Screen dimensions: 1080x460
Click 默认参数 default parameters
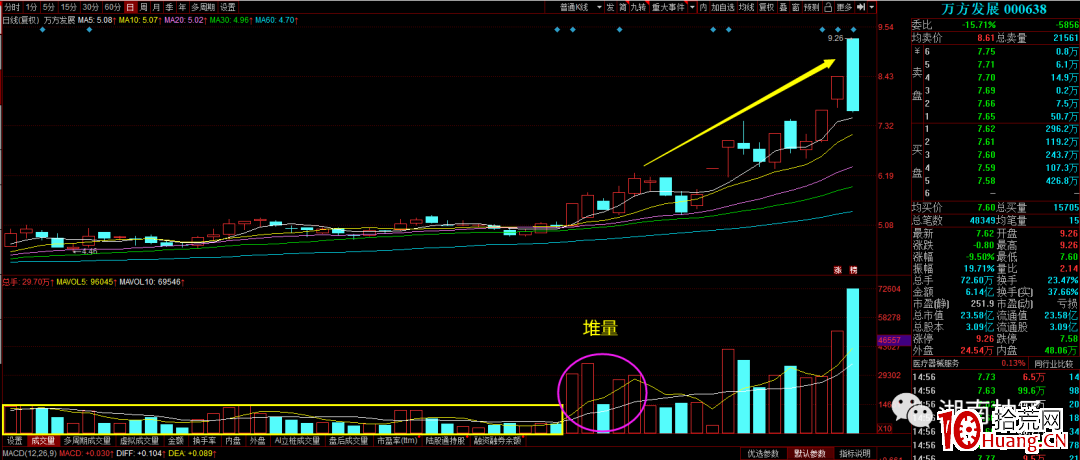click(809, 453)
